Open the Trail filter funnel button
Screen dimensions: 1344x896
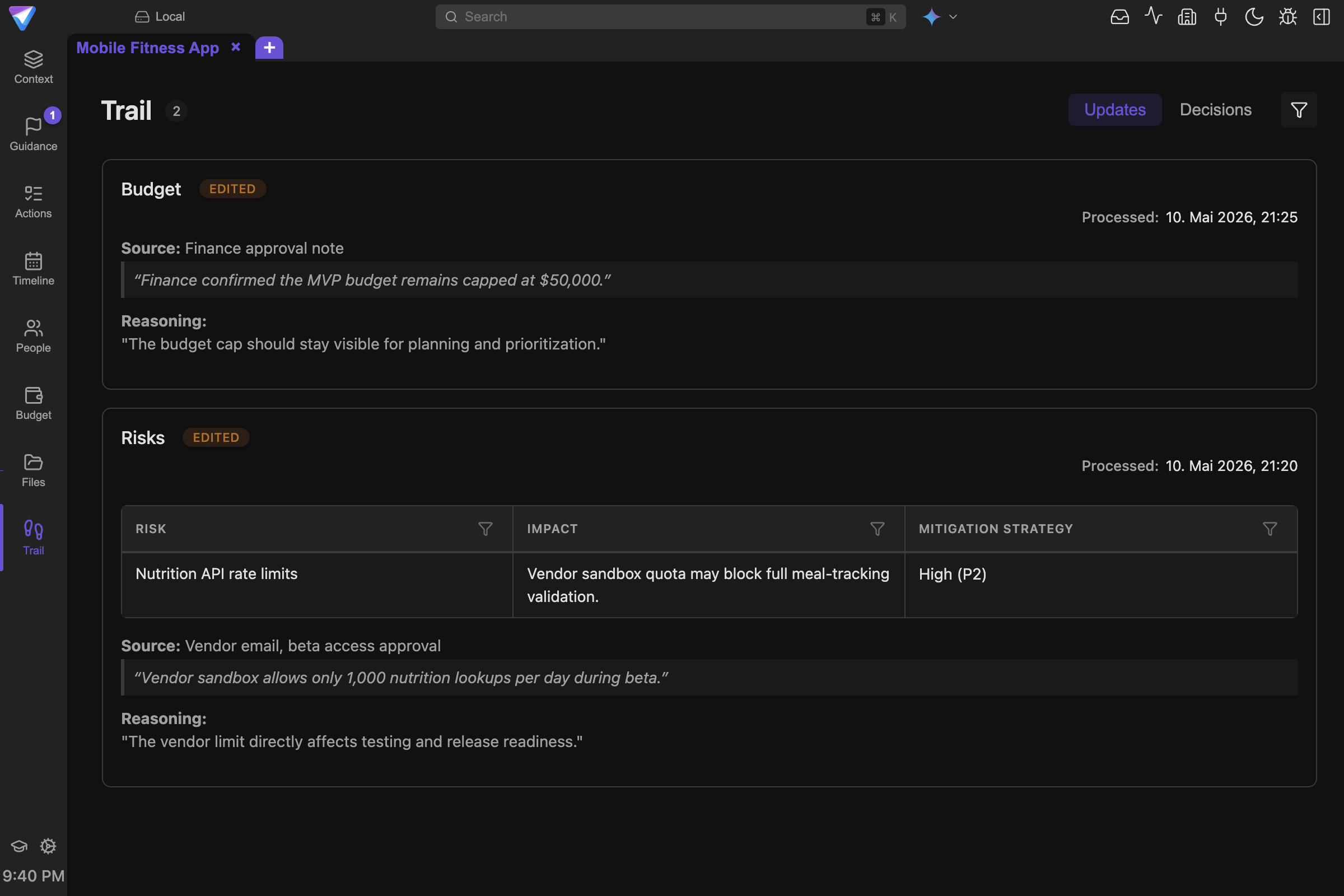click(x=1298, y=110)
